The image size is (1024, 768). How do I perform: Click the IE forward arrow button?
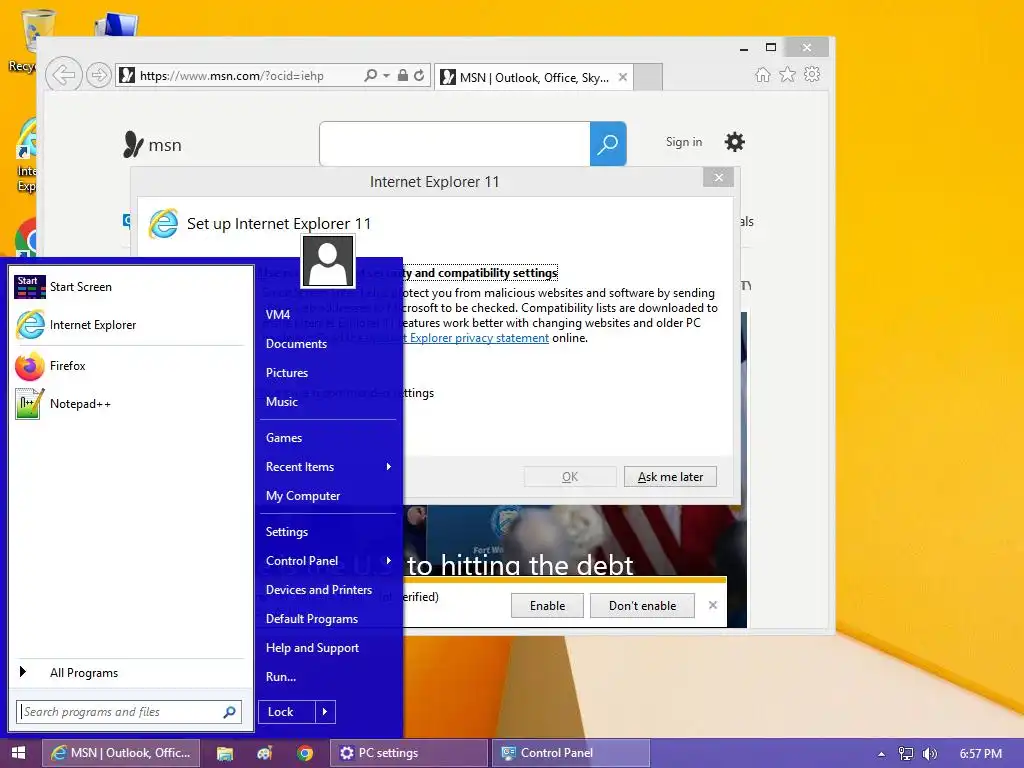(x=99, y=75)
